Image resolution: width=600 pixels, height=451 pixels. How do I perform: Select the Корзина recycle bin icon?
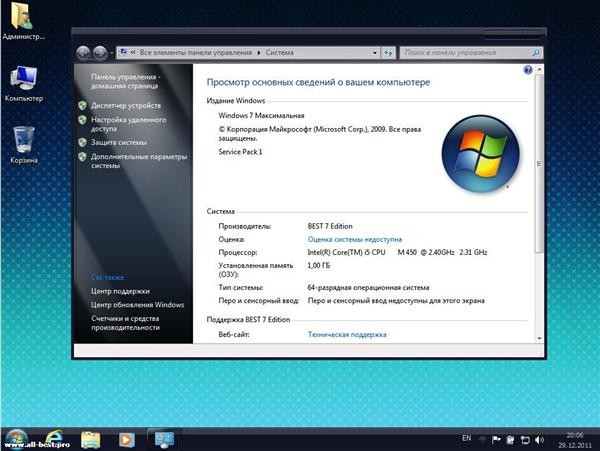[x=24, y=145]
